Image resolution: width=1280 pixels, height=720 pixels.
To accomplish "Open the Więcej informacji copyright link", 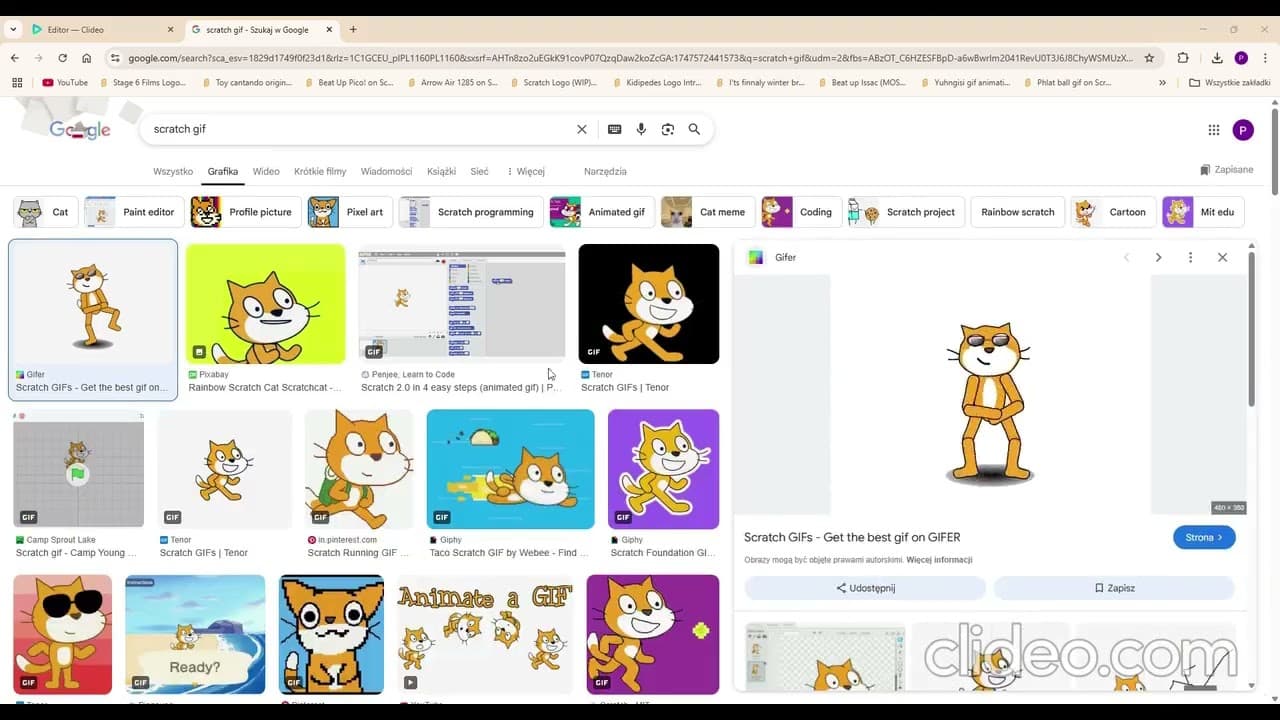I will click(939, 560).
